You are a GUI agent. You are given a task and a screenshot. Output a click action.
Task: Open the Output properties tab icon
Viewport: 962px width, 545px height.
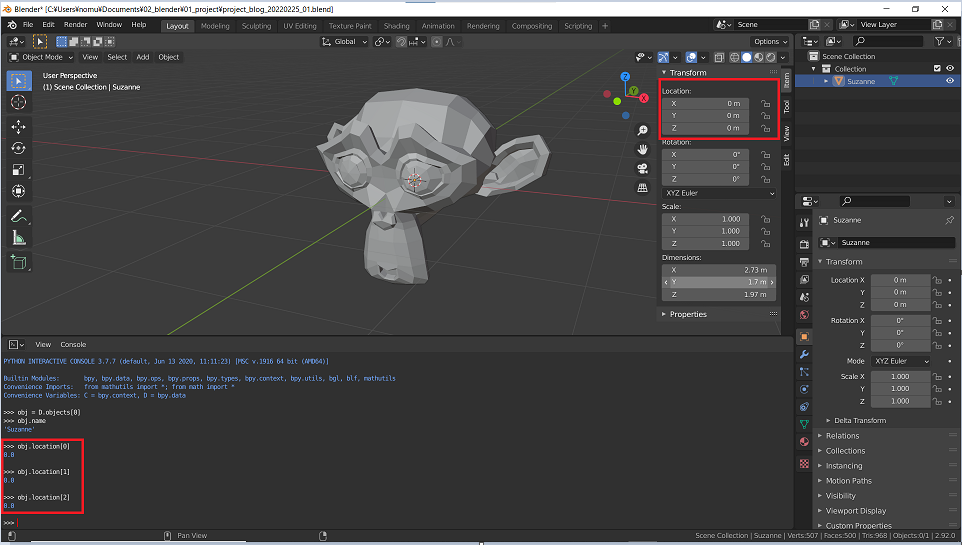(x=804, y=262)
